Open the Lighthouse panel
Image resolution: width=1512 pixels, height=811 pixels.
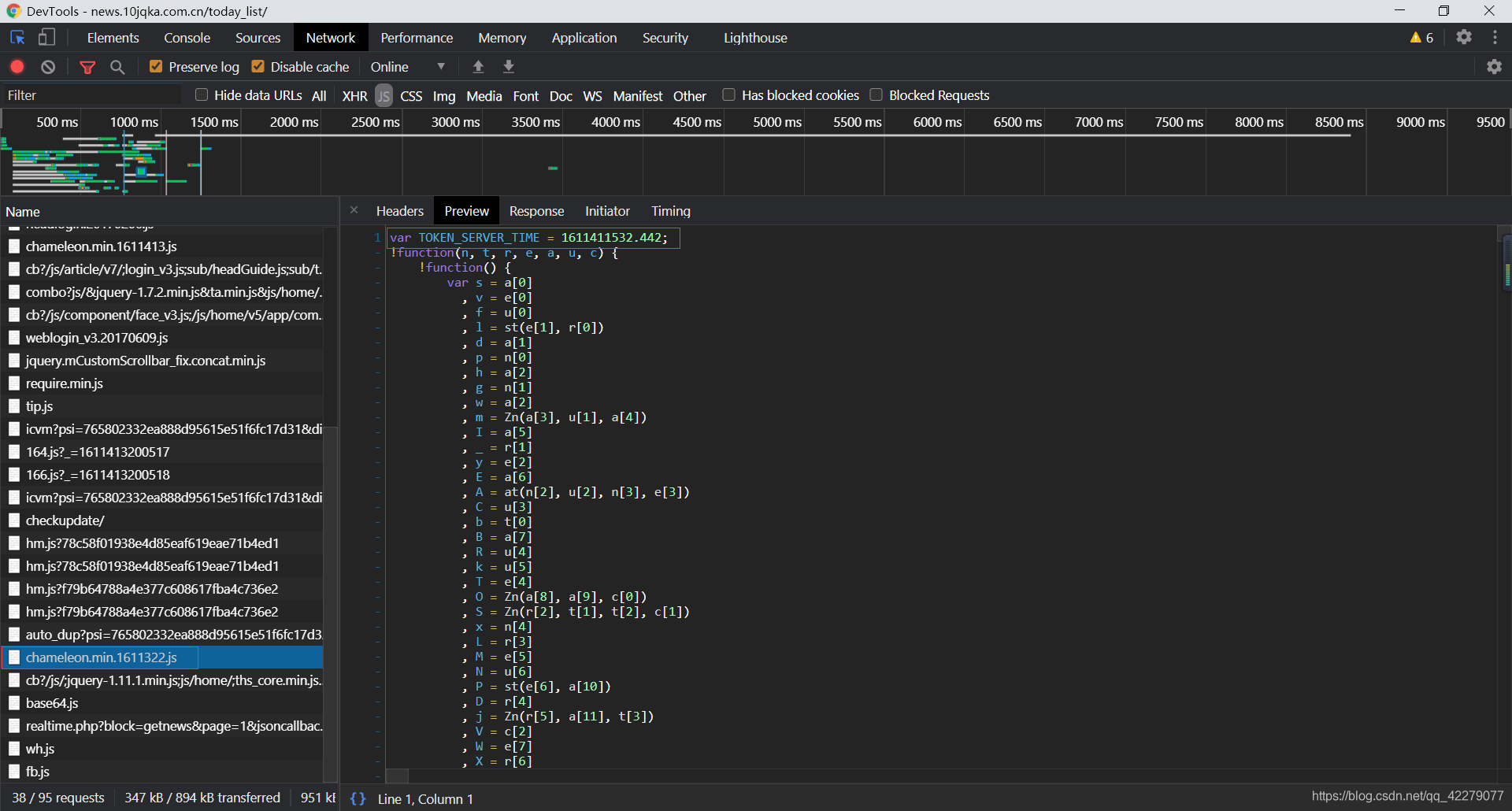755,37
